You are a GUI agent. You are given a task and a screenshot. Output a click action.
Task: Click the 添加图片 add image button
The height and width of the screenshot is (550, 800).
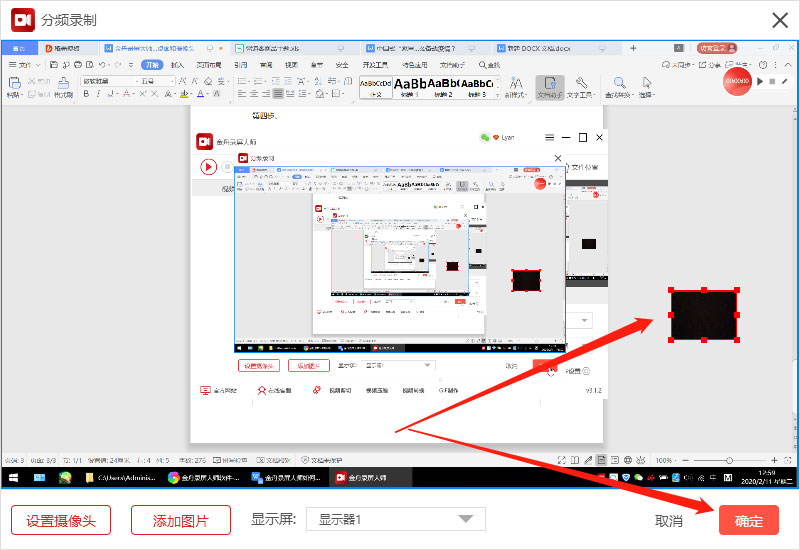(181, 520)
